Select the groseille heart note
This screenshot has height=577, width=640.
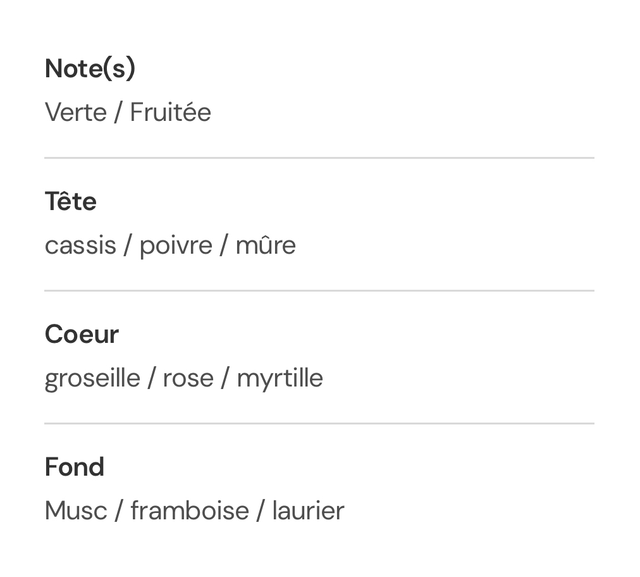pos(92,378)
